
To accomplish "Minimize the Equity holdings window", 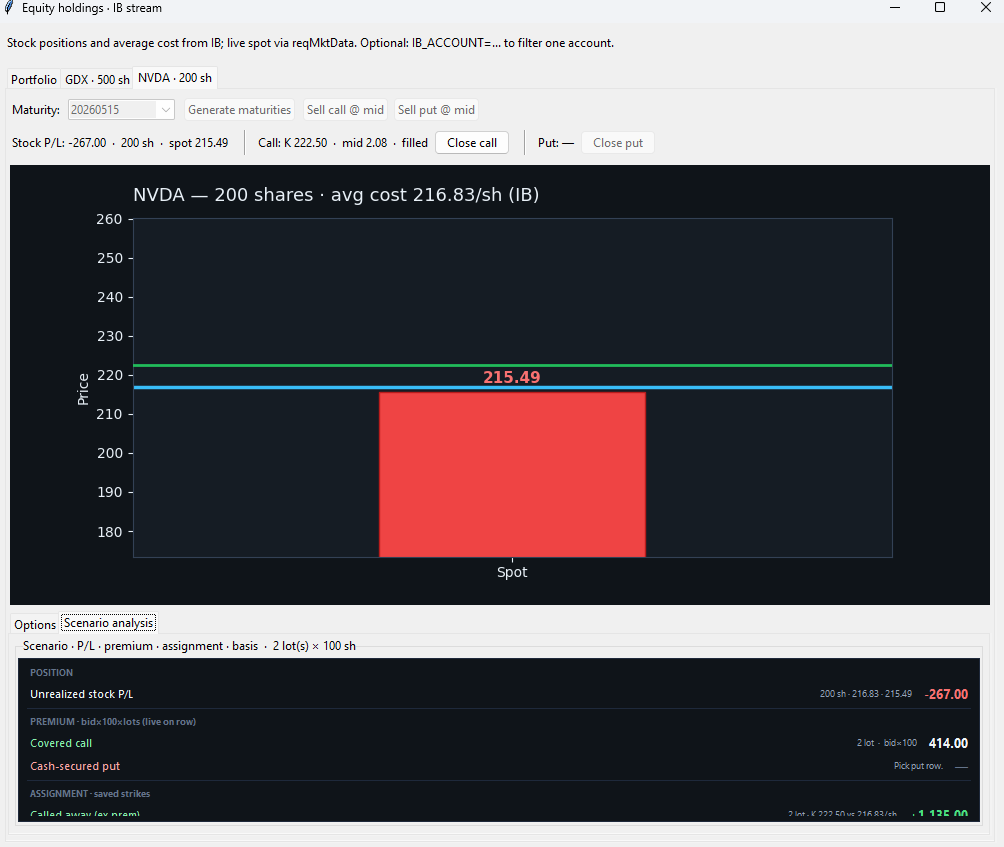I will (x=895, y=8).
